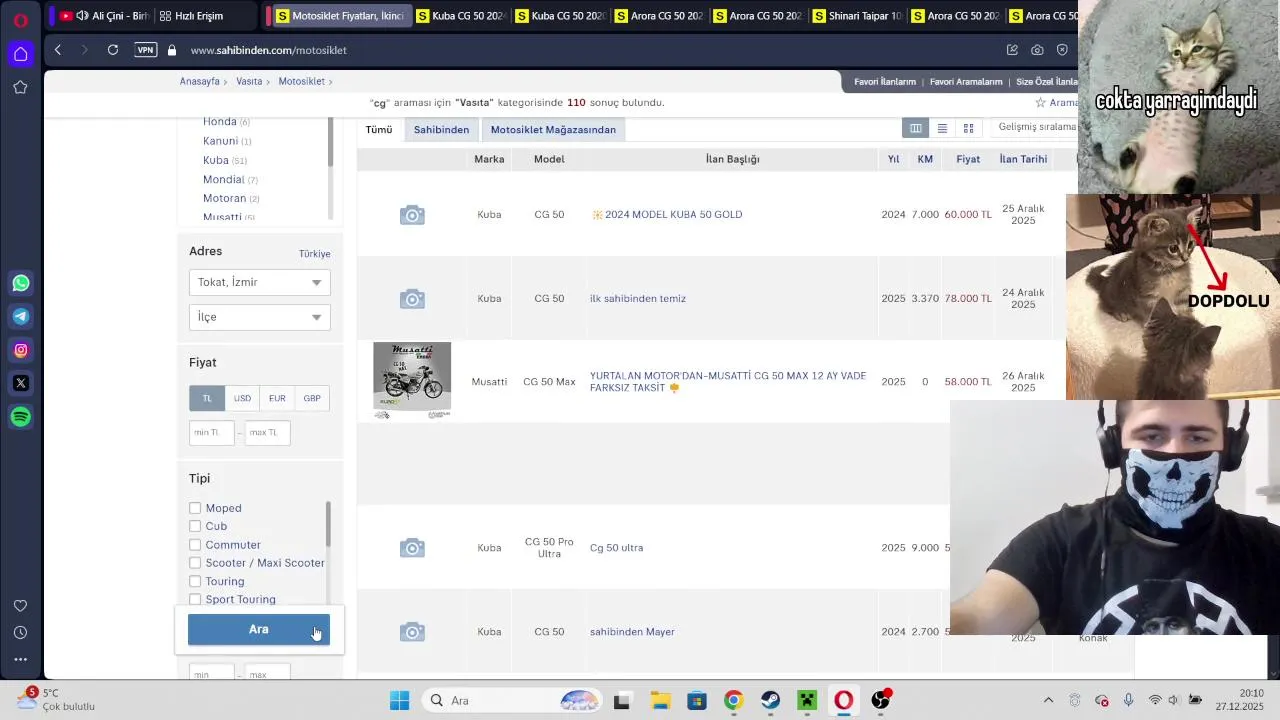Open 2024 MODEL KUBA 50 GOLD listing
The image size is (1280, 720).
(x=673, y=215)
